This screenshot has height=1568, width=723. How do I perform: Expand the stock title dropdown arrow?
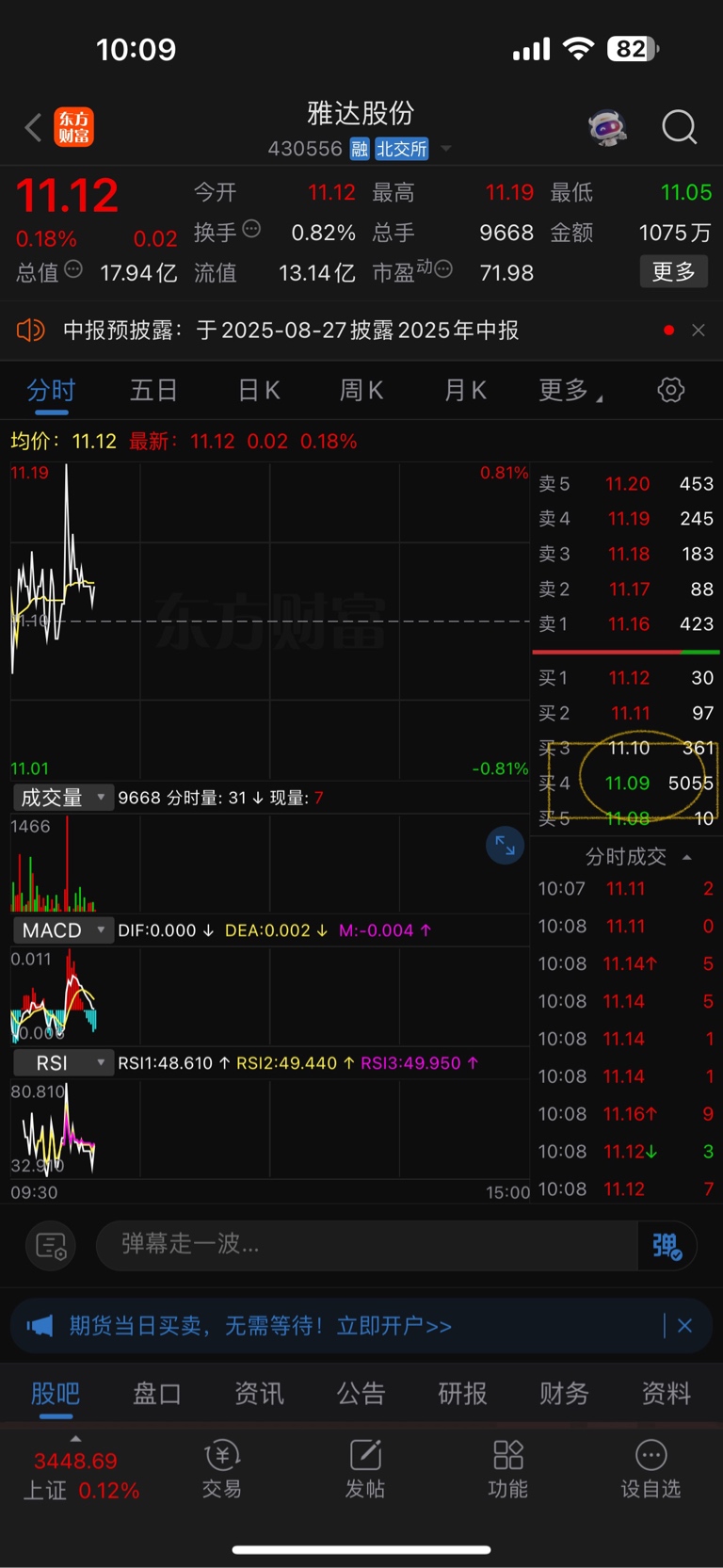click(x=446, y=149)
